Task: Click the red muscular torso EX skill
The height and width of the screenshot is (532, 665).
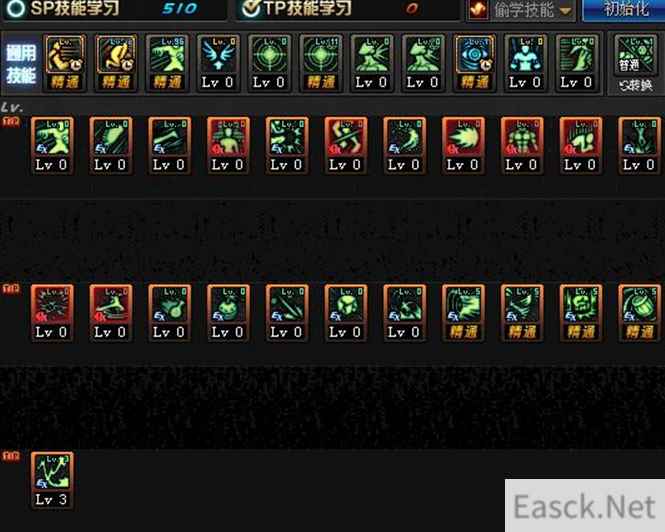Action: pyautogui.click(x=522, y=146)
